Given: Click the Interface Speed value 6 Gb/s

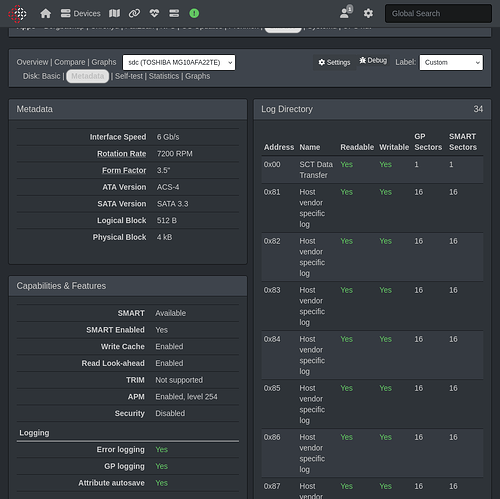Looking at the screenshot, I should 168,137.
